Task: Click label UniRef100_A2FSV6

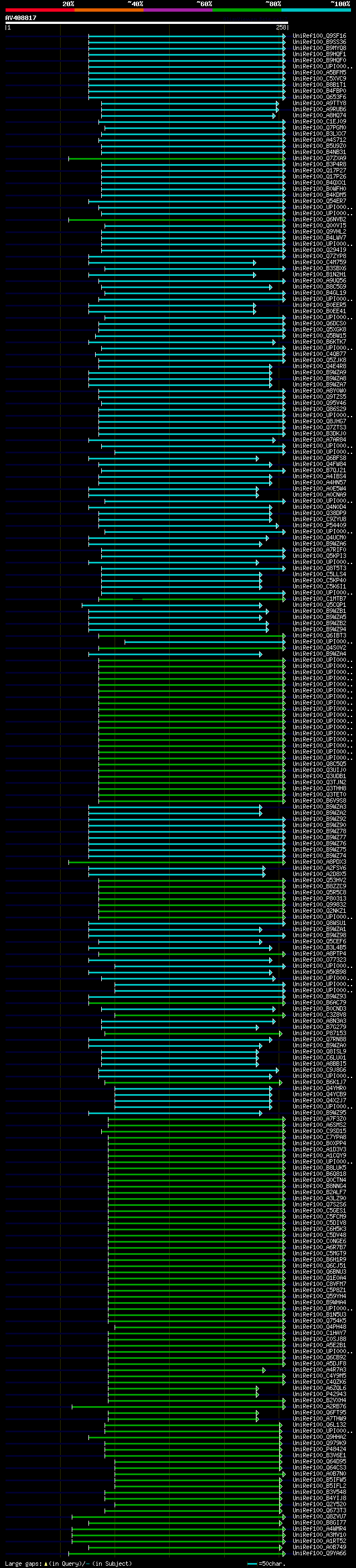Action: (x=319, y=868)
